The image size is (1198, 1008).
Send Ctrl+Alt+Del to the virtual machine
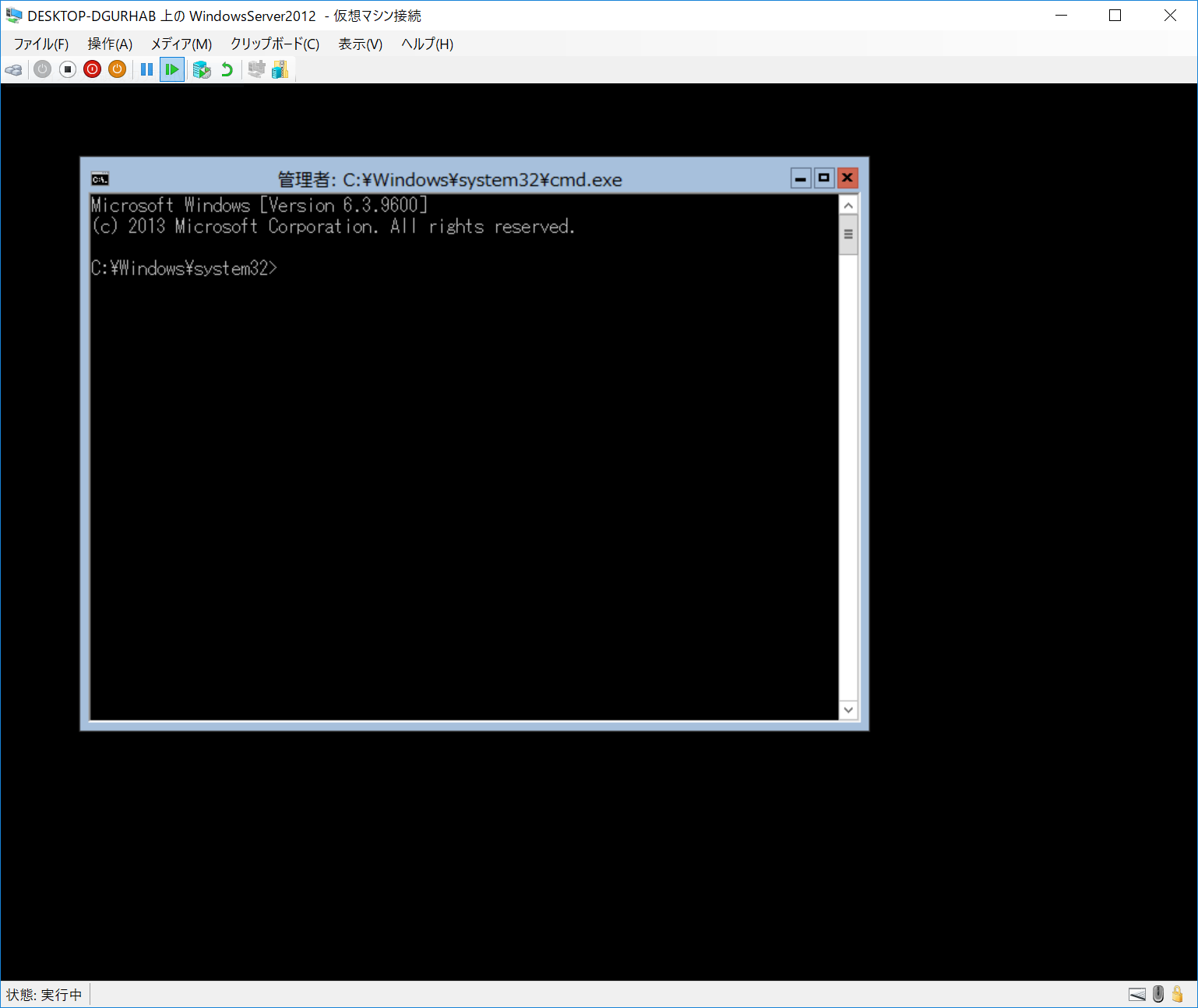click(13, 69)
